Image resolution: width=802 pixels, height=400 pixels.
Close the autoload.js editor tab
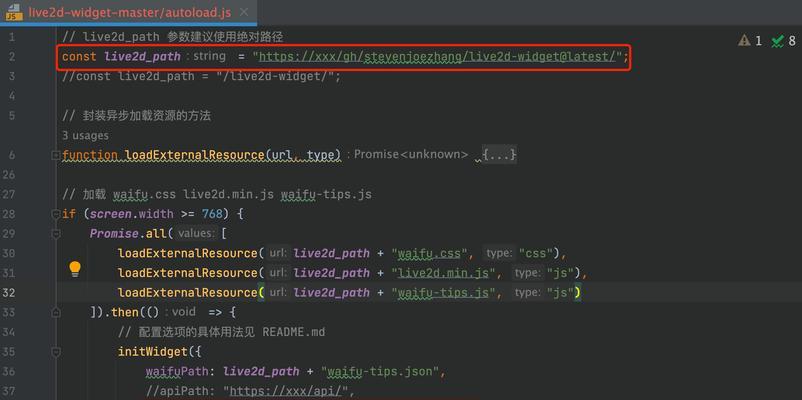[x=244, y=12]
